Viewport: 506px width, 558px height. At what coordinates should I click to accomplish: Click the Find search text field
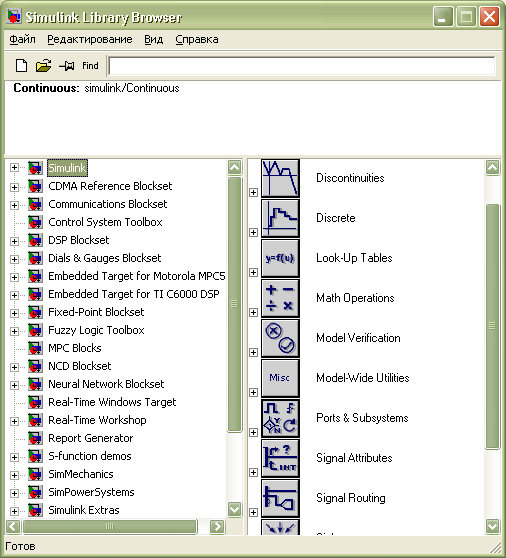pos(301,66)
